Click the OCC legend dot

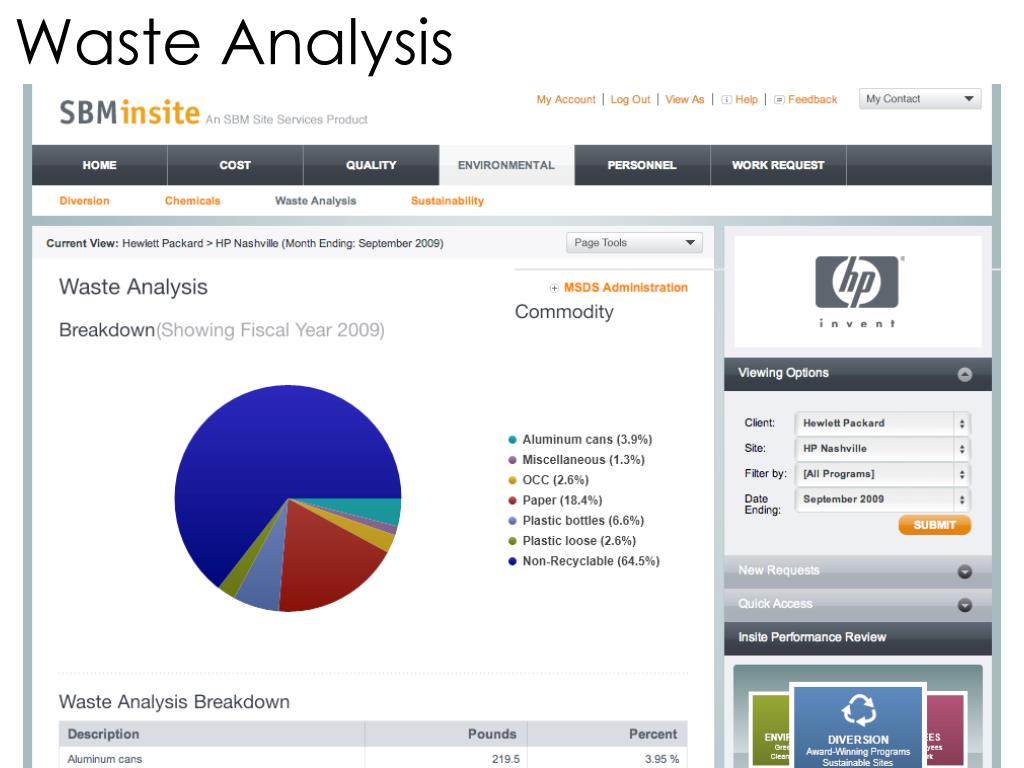pos(512,480)
